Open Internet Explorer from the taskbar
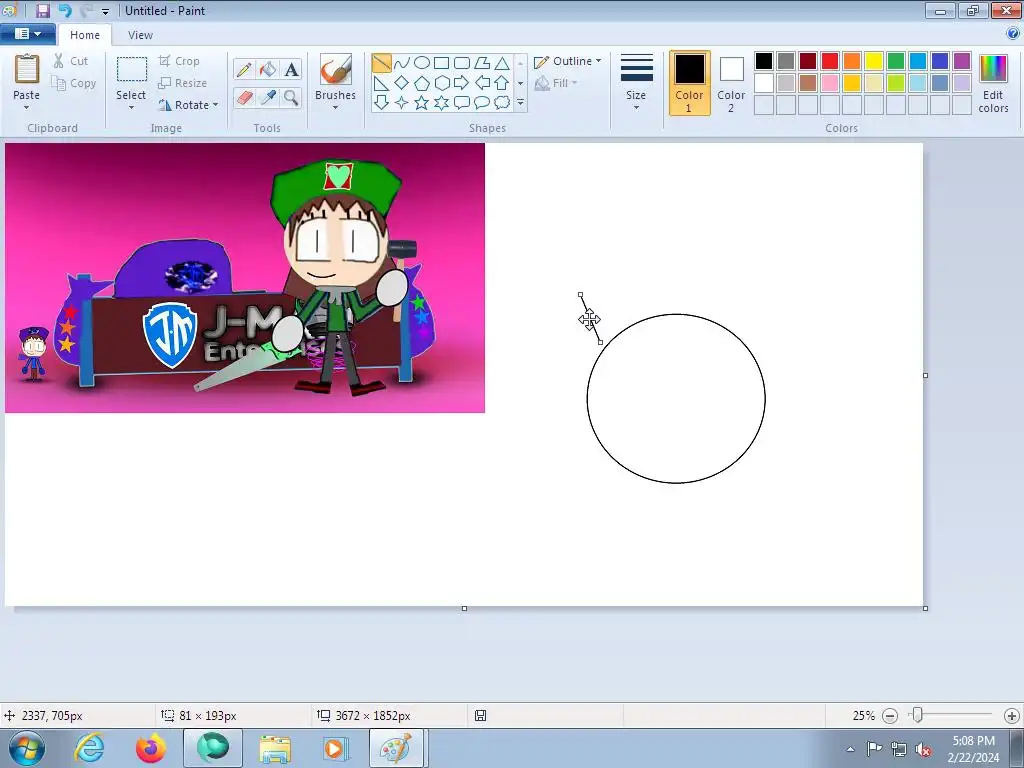 (x=89, y=748)
